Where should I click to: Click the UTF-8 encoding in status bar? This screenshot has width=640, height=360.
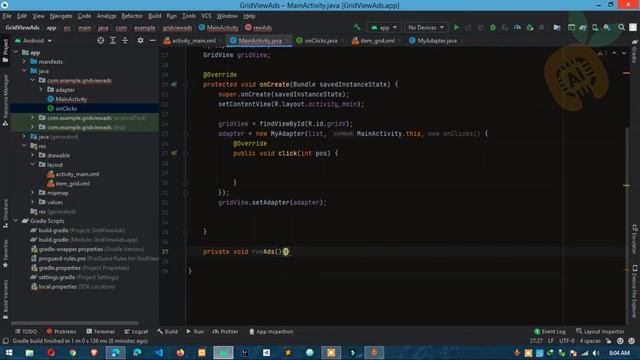pyautogui.click(x=567, y=341)
